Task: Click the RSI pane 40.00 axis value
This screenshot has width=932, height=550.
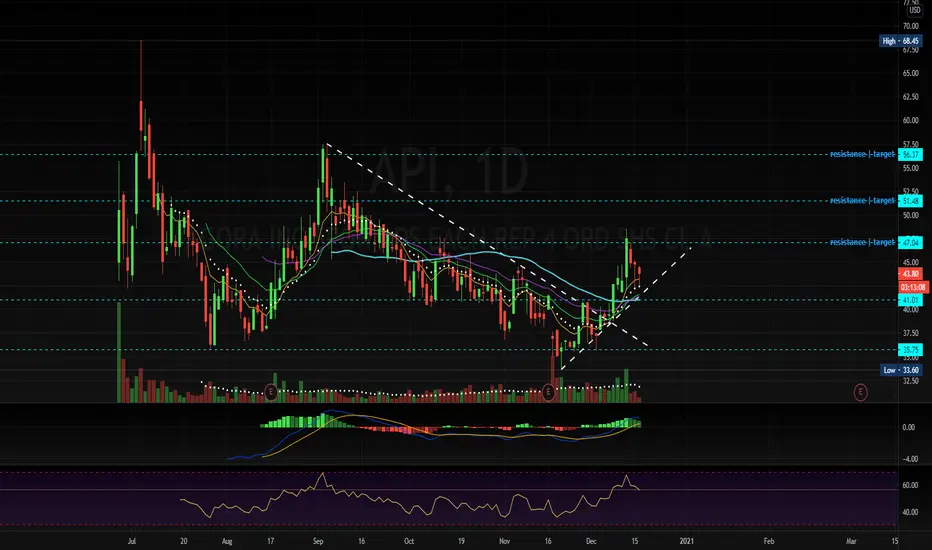Action: pos(911,512)
